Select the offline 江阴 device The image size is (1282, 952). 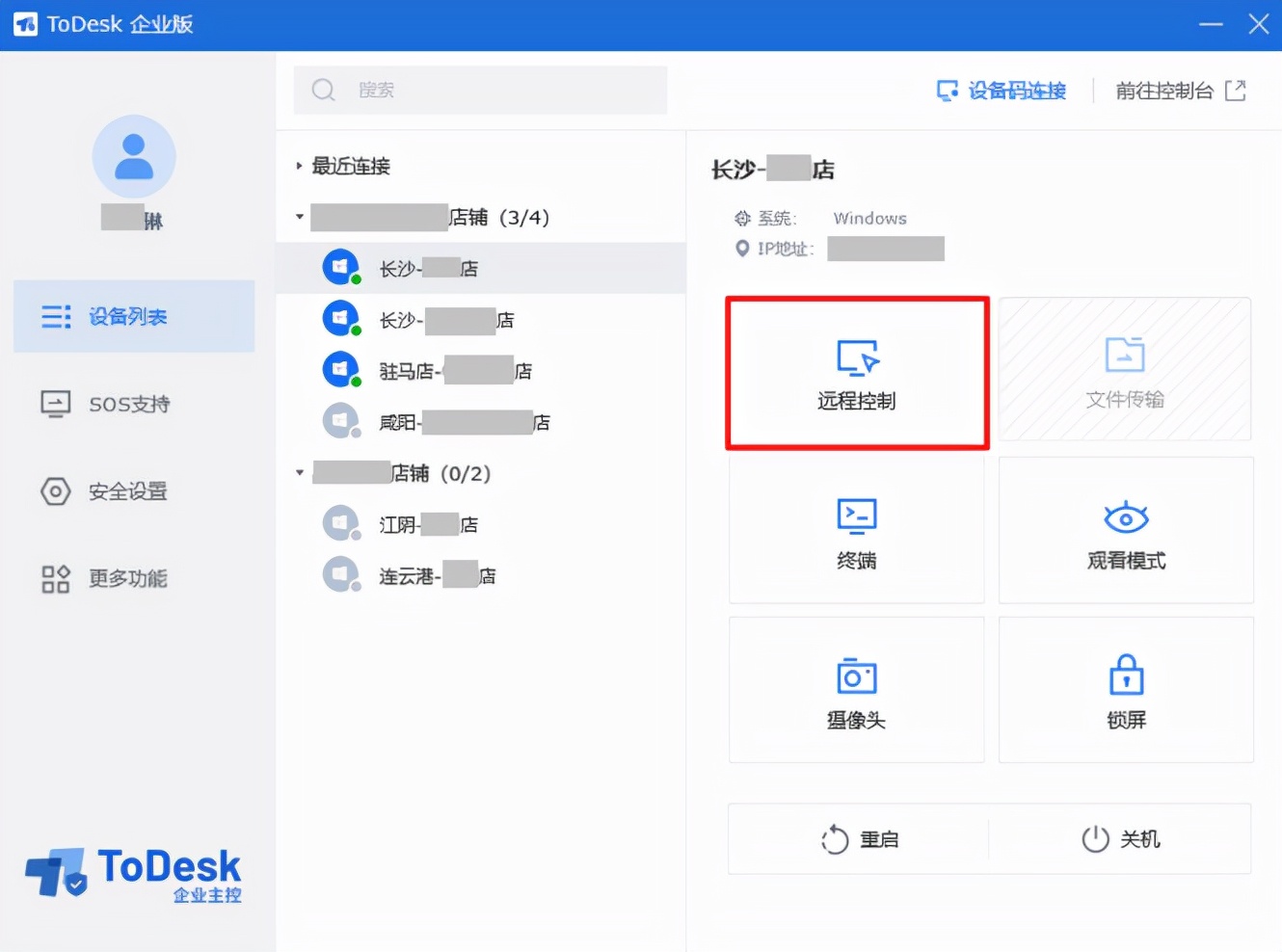pos(481,524)
